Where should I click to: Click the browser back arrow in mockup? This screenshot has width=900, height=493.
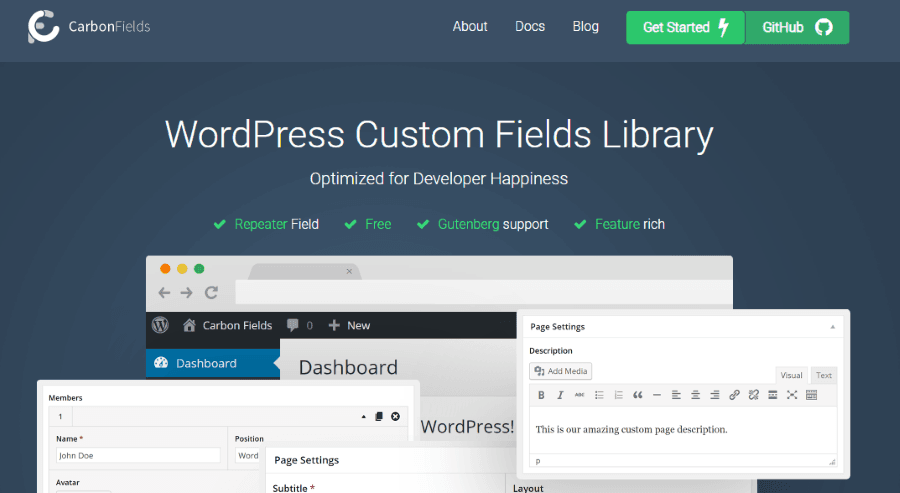tap(164, 293)
